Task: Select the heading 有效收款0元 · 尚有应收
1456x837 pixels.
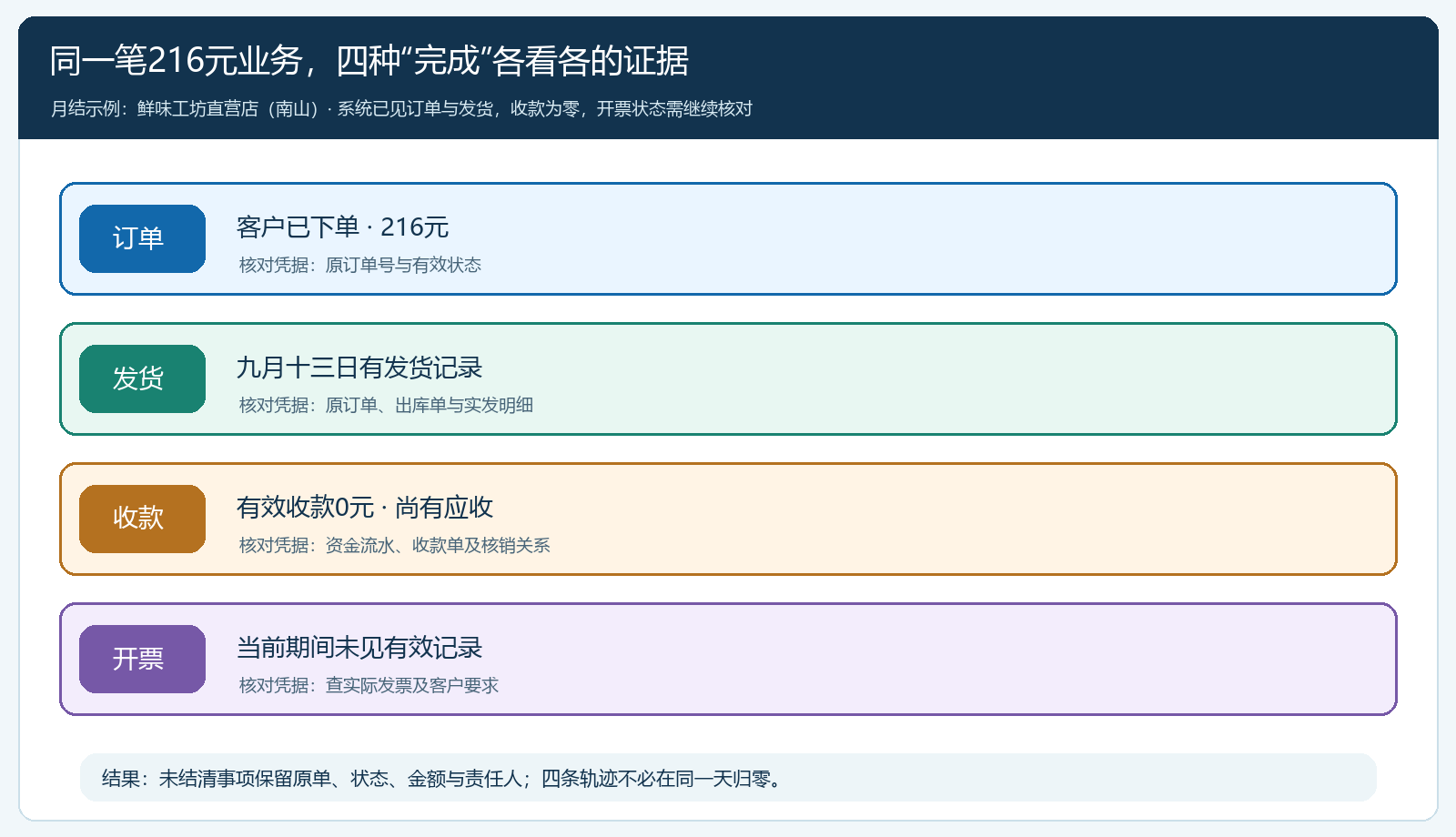Action: coord(365,507)
